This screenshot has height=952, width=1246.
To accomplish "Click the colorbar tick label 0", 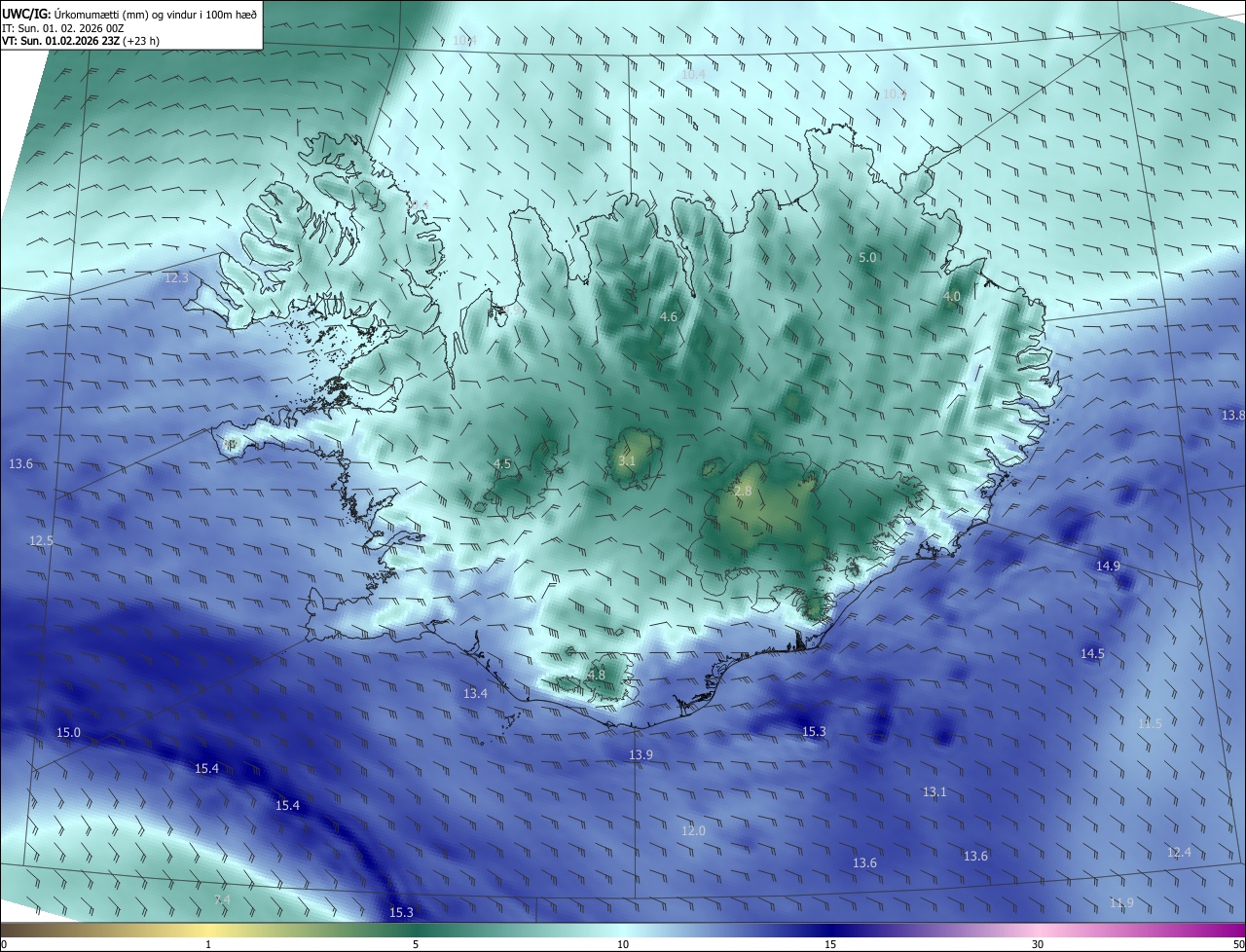I will tap(4, 944).
